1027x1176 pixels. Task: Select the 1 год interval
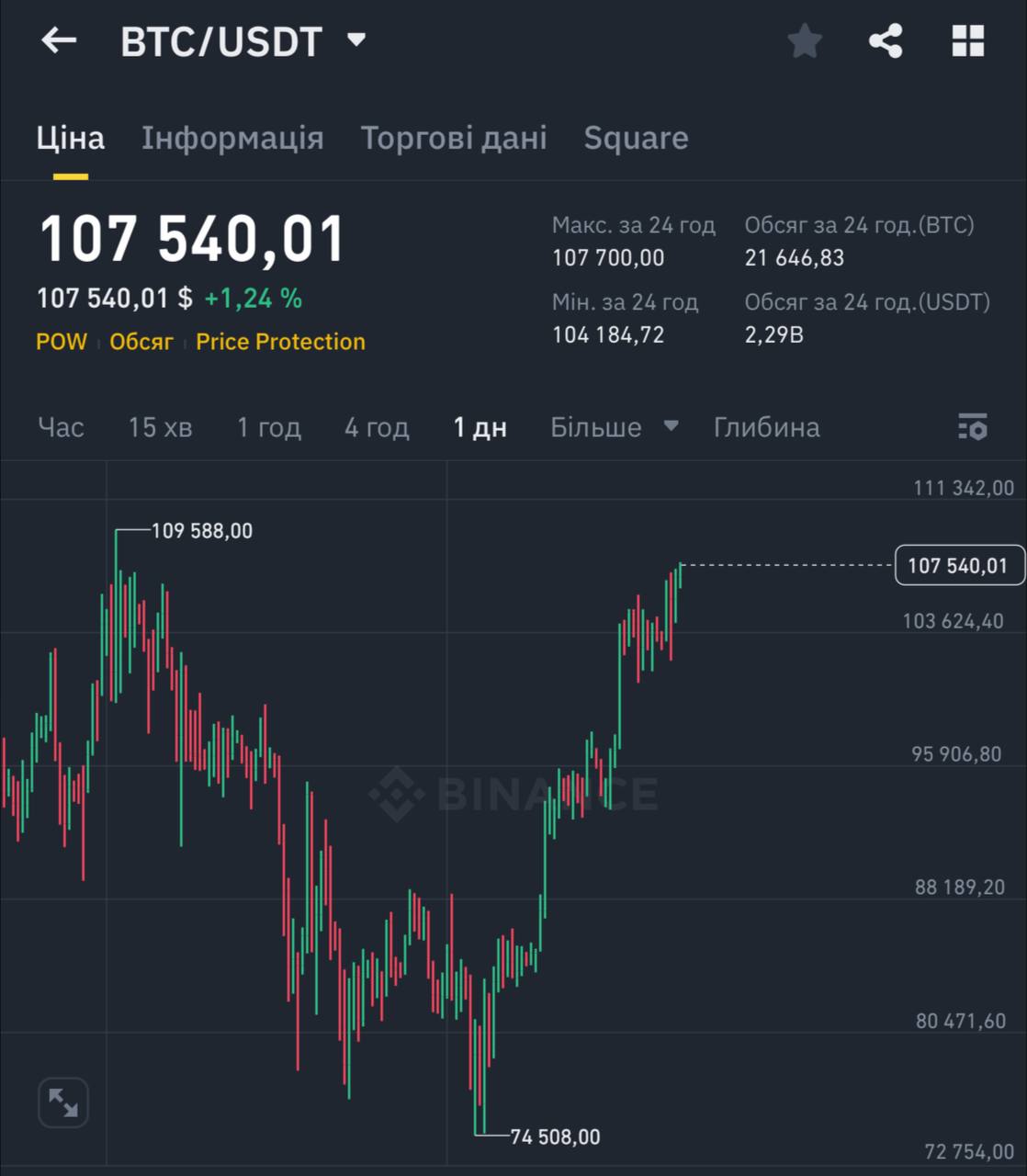click(x=269, y=427)
